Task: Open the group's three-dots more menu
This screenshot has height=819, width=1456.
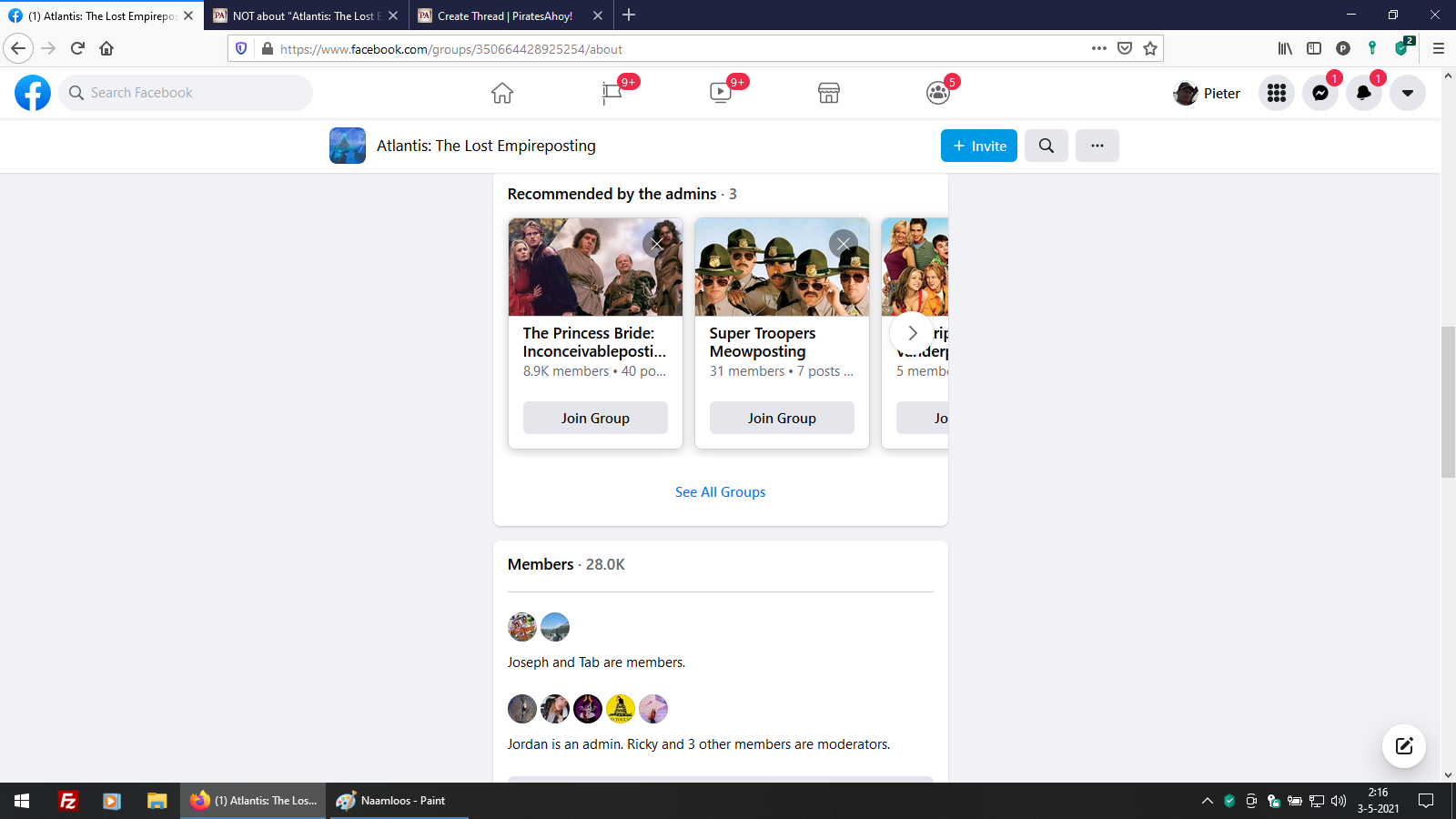Action: pyautogui.click(x=1097, y=146)
